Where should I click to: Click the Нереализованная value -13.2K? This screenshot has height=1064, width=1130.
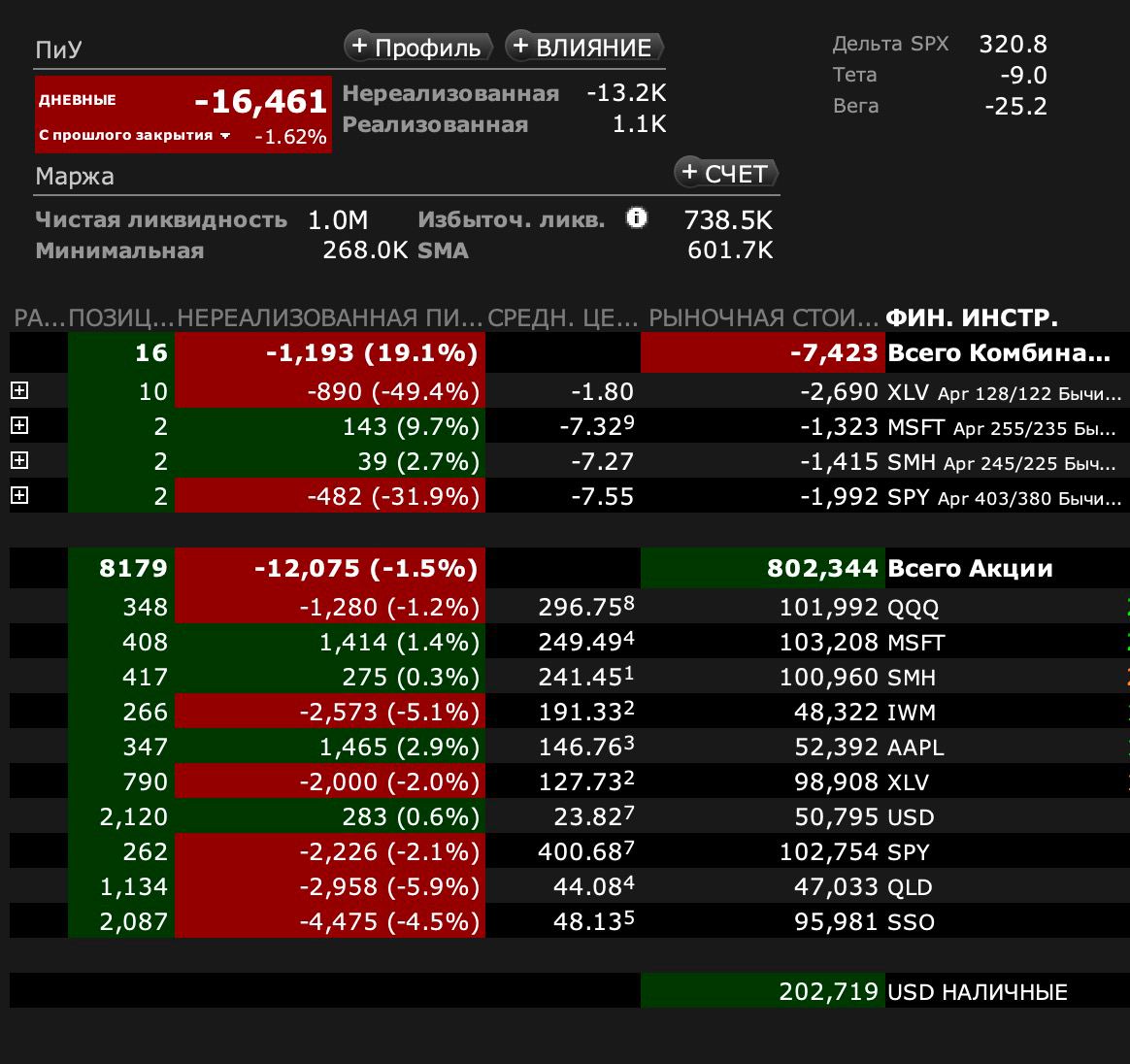(x=626, y=93)
